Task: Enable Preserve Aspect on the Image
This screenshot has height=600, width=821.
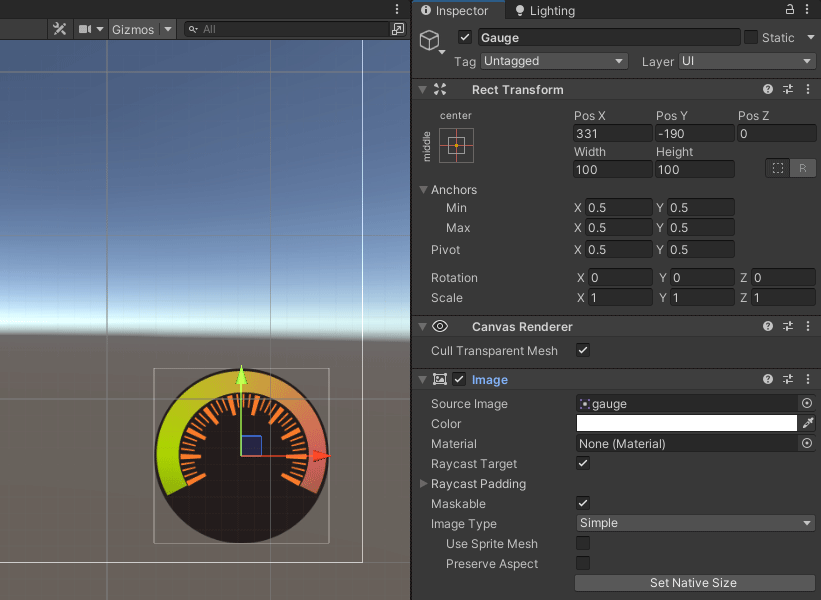Action: point(583,563)
